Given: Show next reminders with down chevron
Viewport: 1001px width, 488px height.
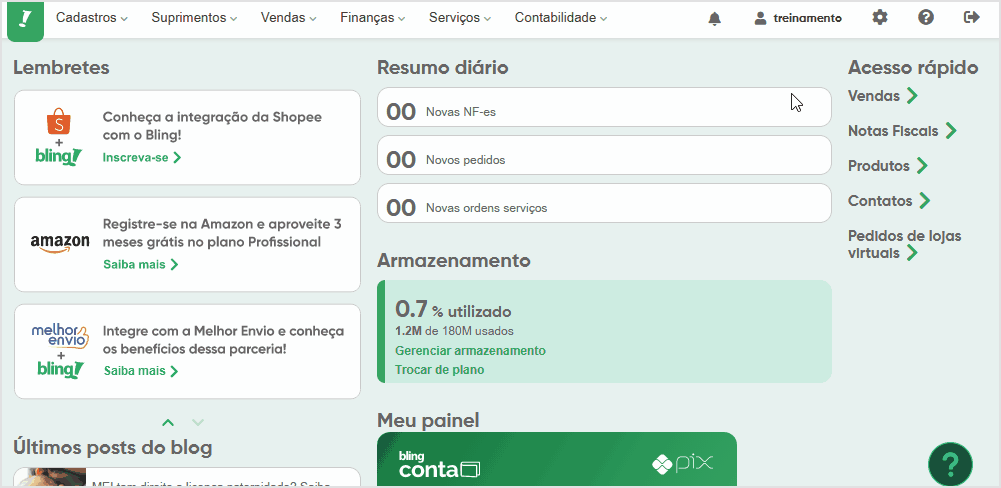Looking at the screenshot, I should [198, 422].
